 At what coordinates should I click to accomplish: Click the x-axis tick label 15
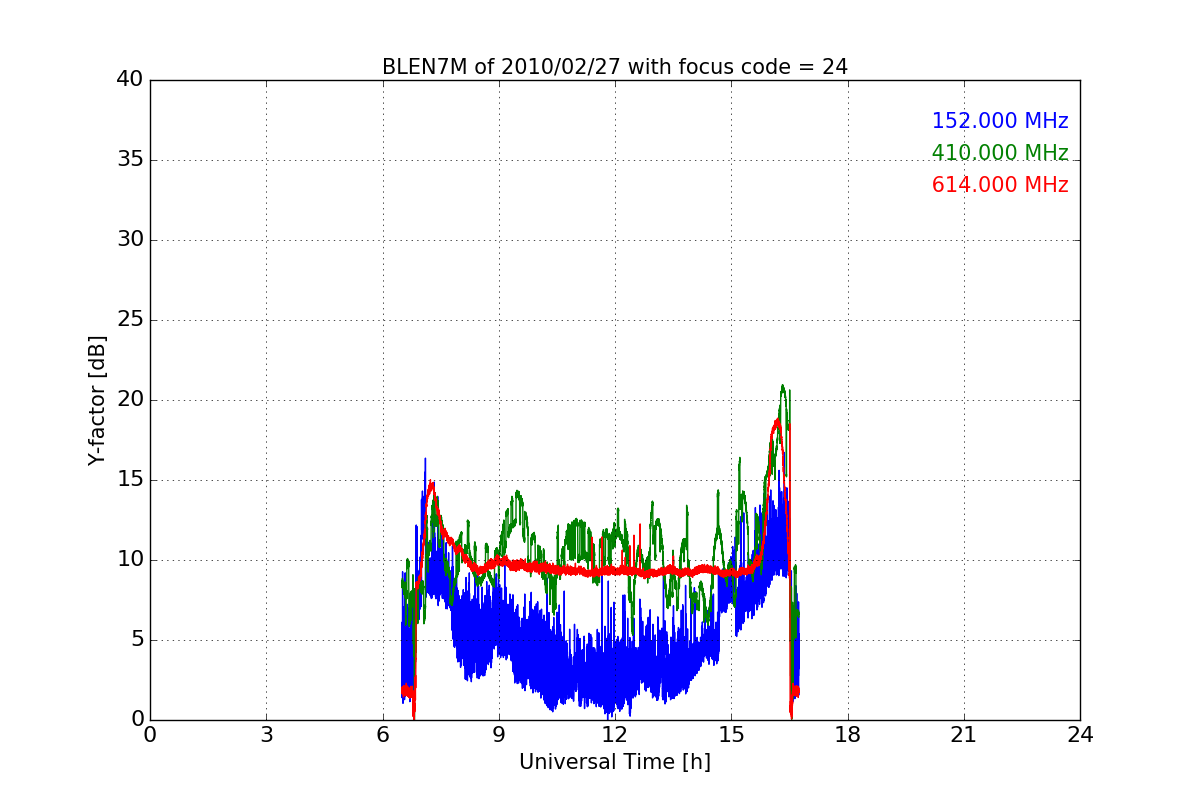731,734
